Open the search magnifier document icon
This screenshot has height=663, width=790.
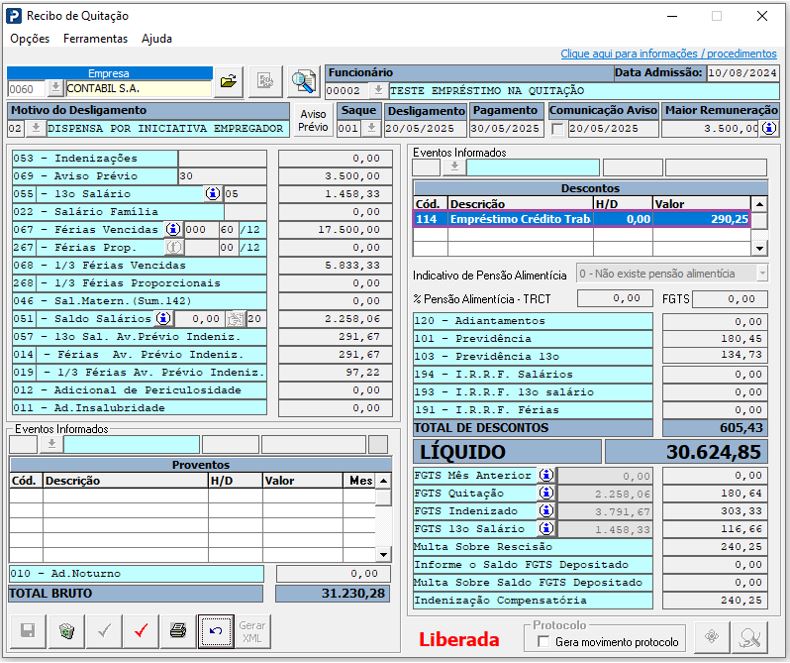[x=304, y=81]
